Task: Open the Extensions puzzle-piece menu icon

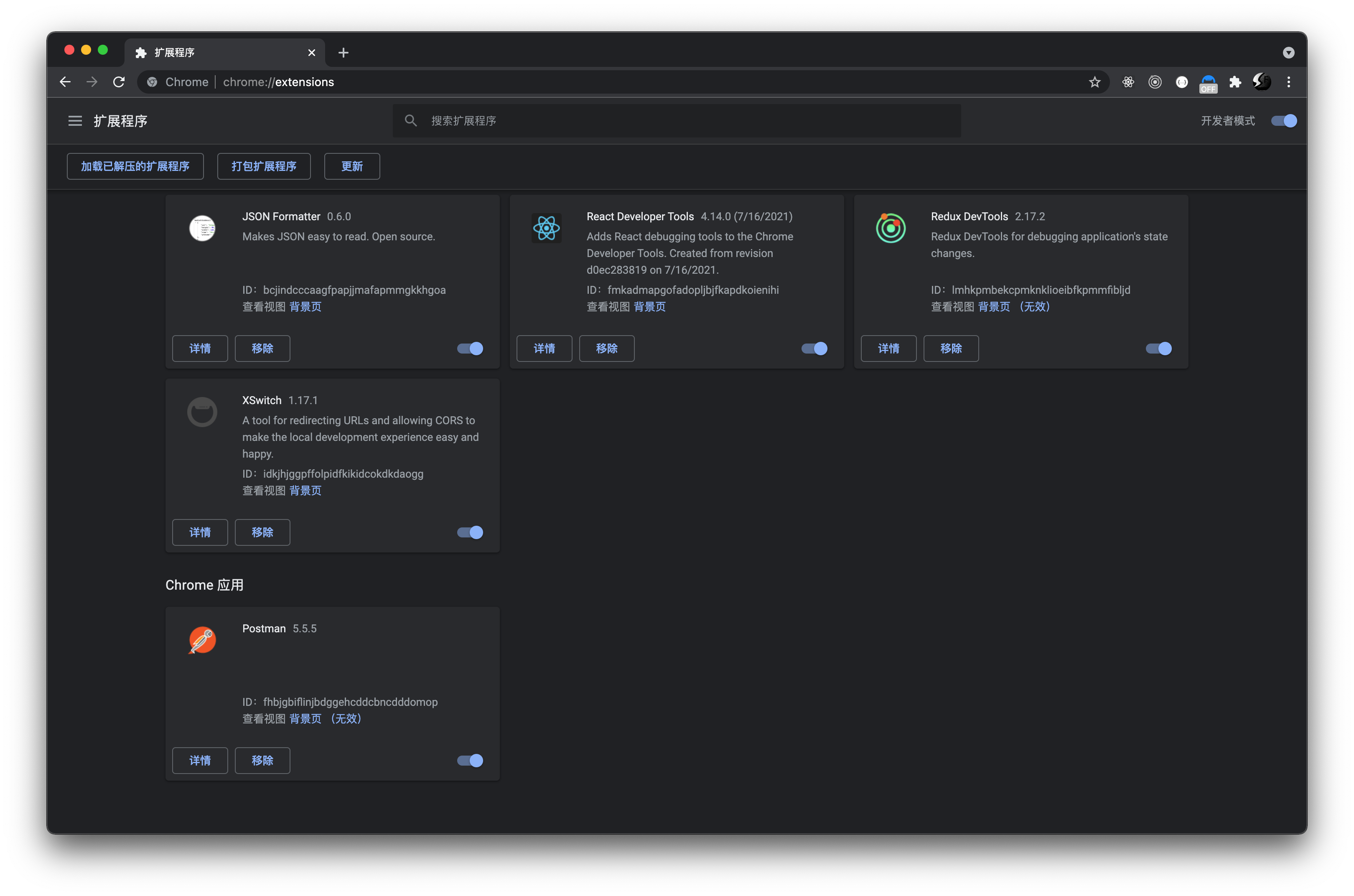Action: click(x=1235, y=82)
